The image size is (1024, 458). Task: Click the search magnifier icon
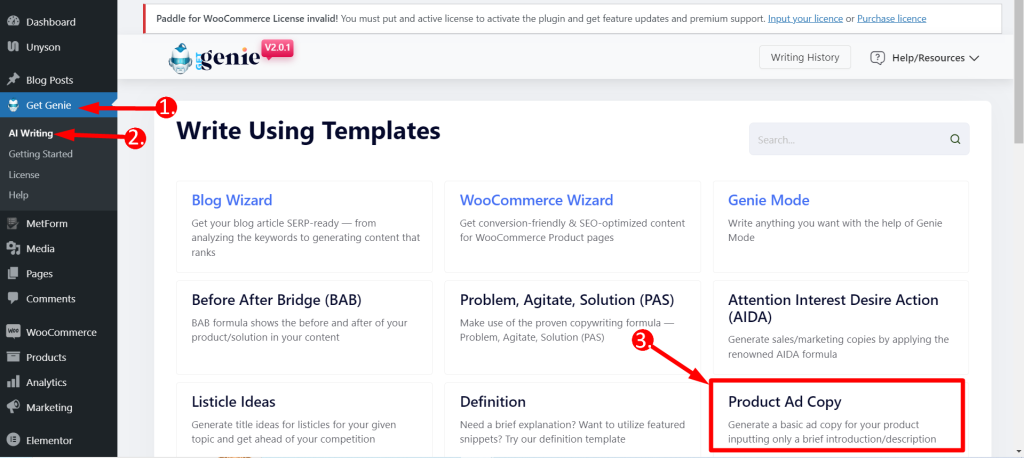click(955, 139)
